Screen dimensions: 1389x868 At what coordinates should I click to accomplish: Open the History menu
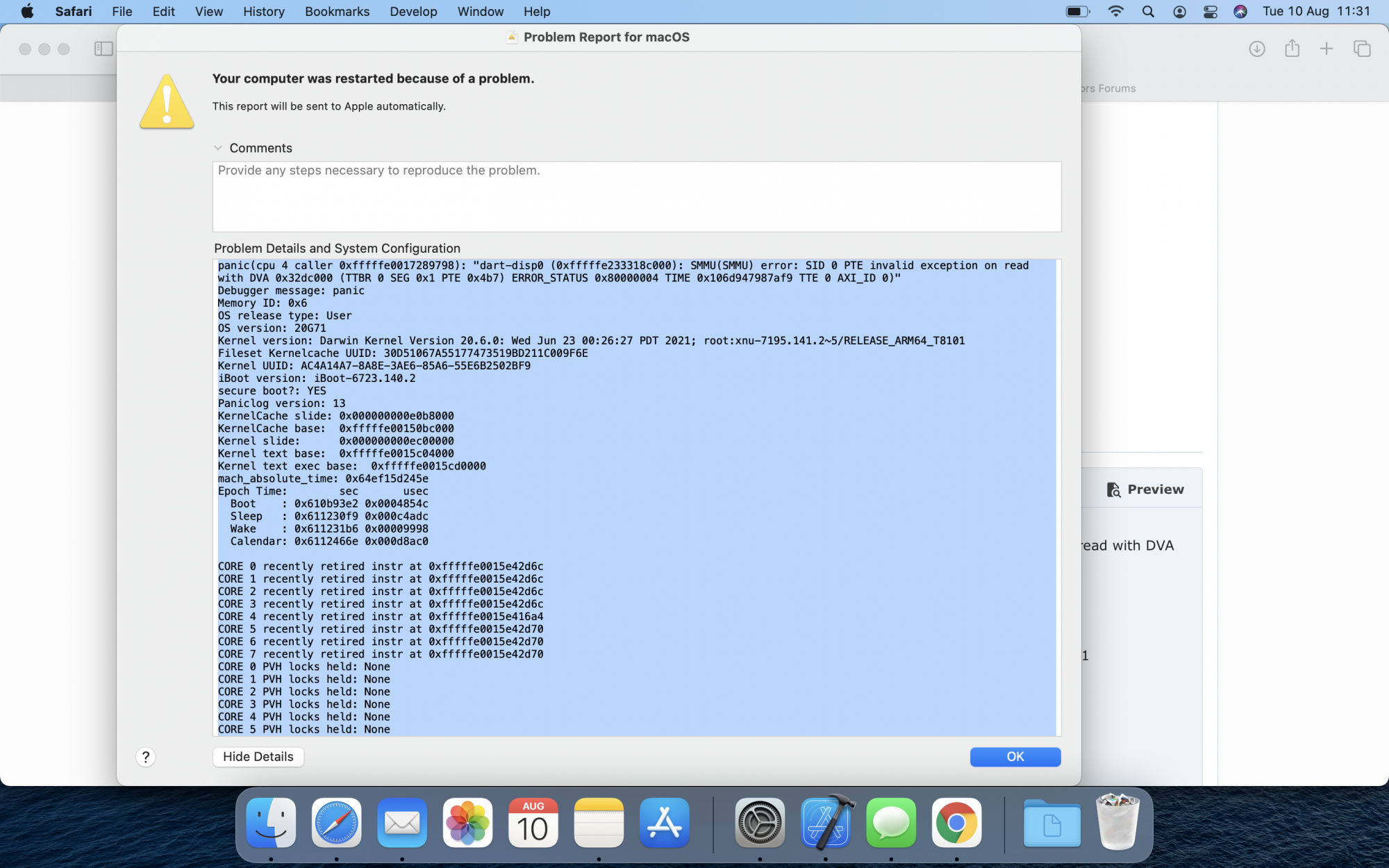263,12
